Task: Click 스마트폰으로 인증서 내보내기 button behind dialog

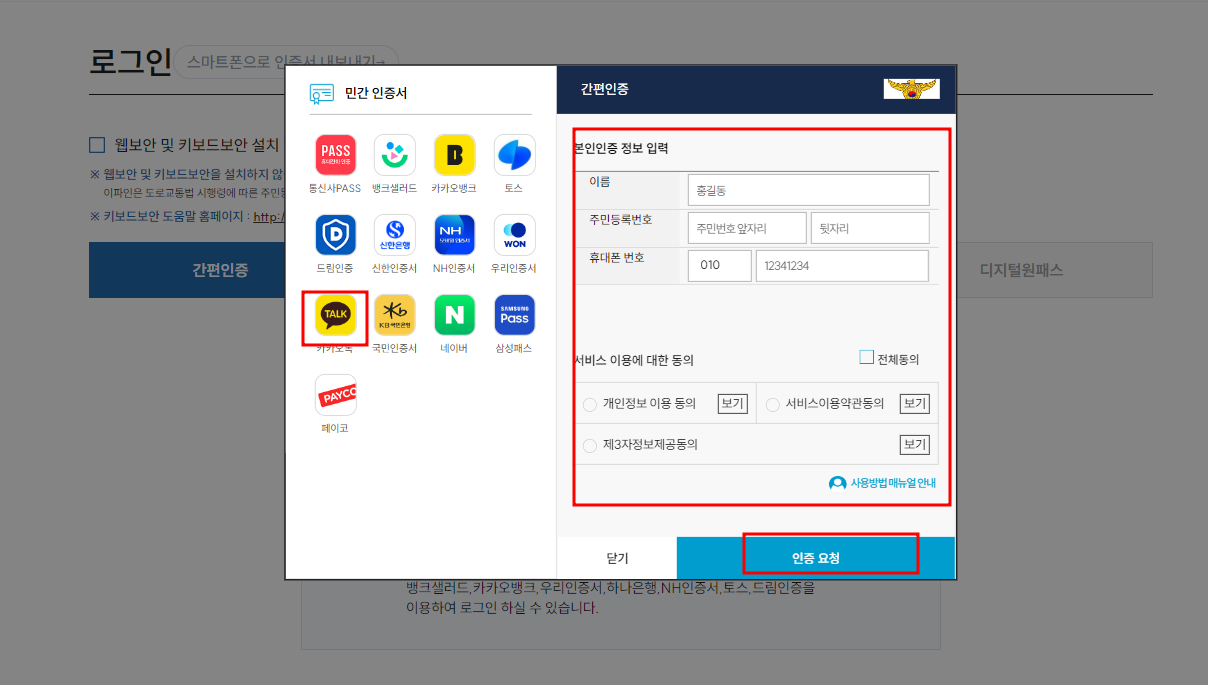Action: pyautogui.click(x=287, y=62)
